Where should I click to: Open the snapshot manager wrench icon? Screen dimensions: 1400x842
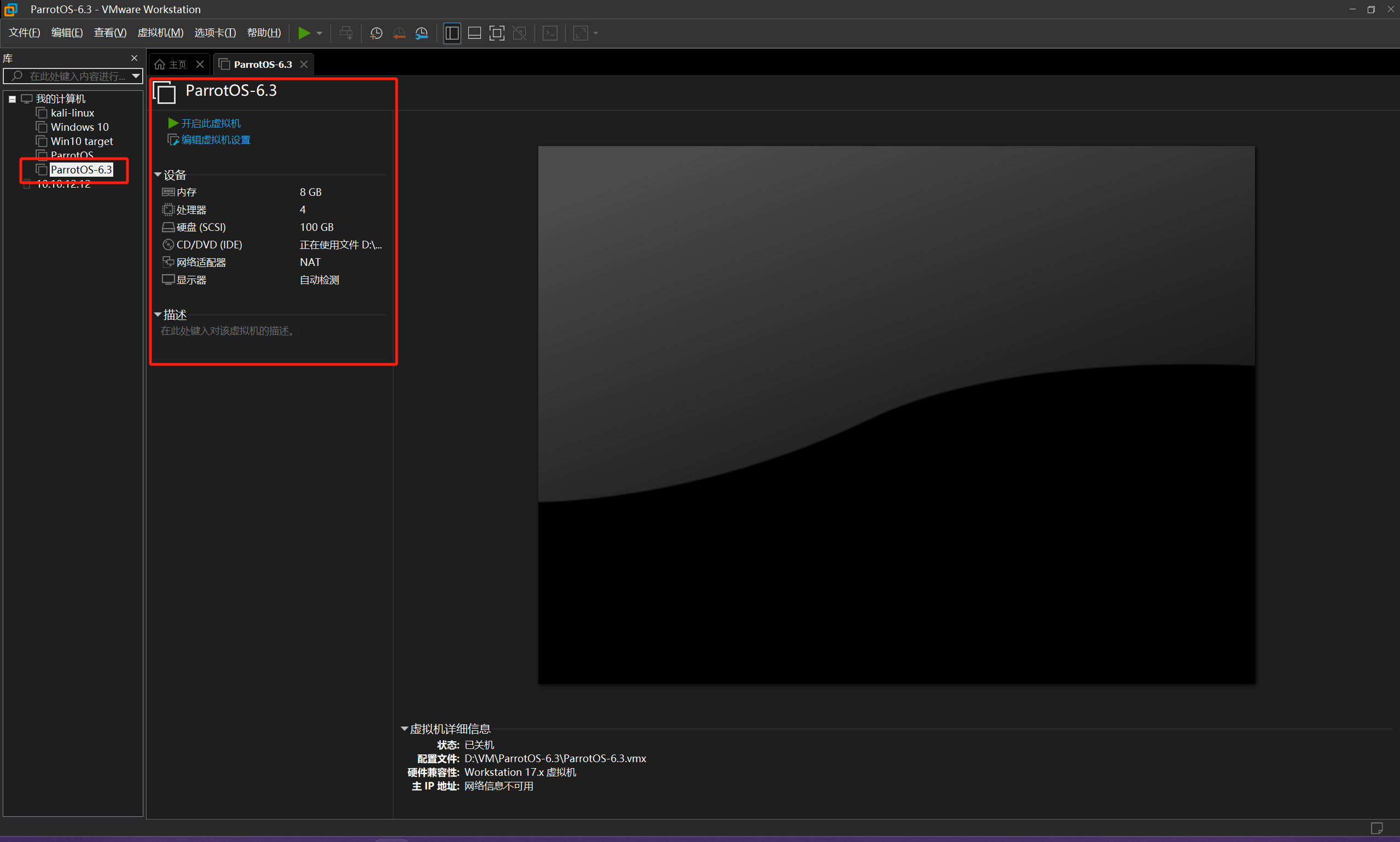[x=421, y=33]
